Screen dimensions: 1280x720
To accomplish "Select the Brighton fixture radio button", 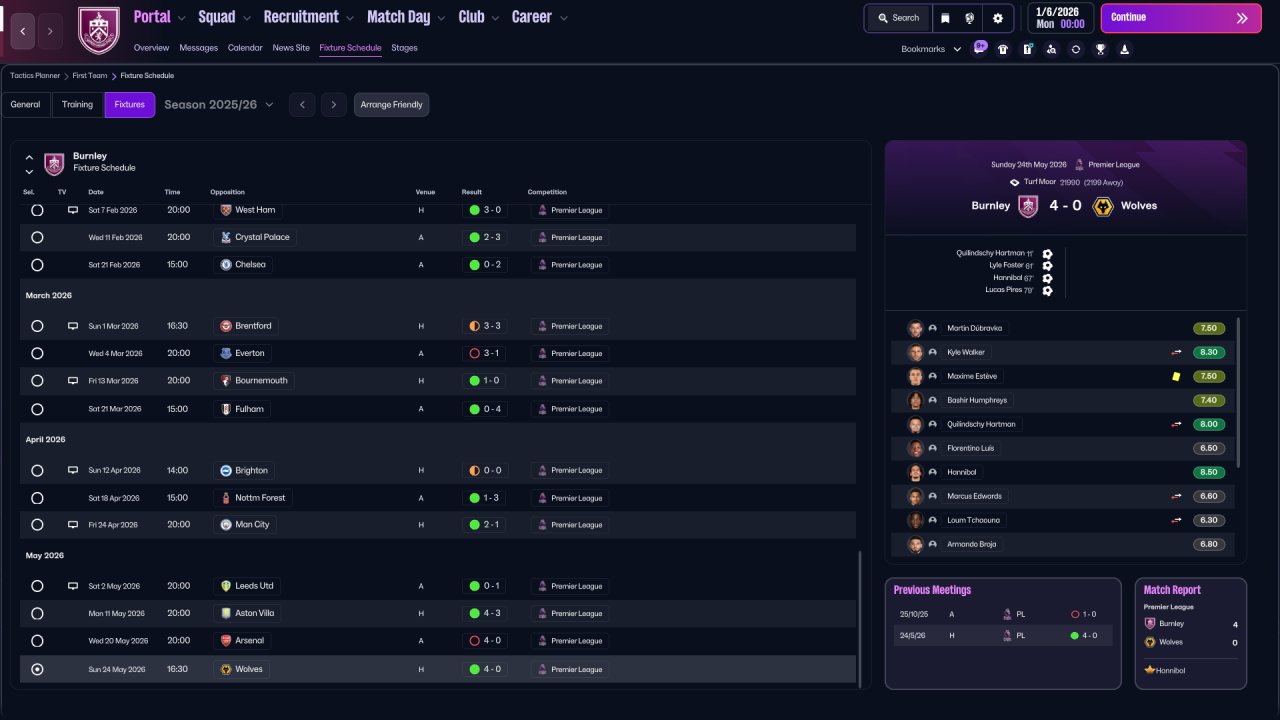I will (37, 470).
